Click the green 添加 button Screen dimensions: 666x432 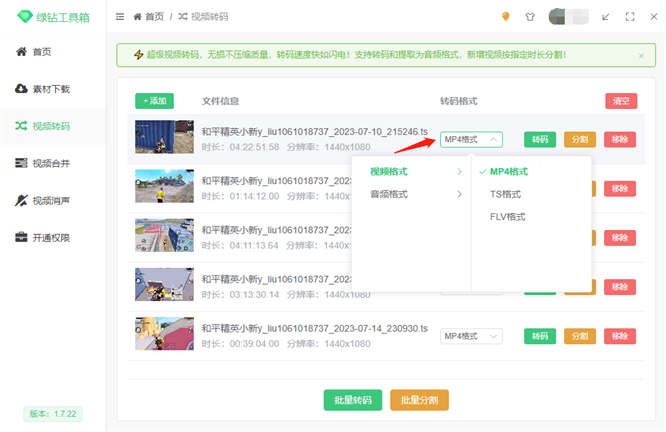(x=154, y=101)
